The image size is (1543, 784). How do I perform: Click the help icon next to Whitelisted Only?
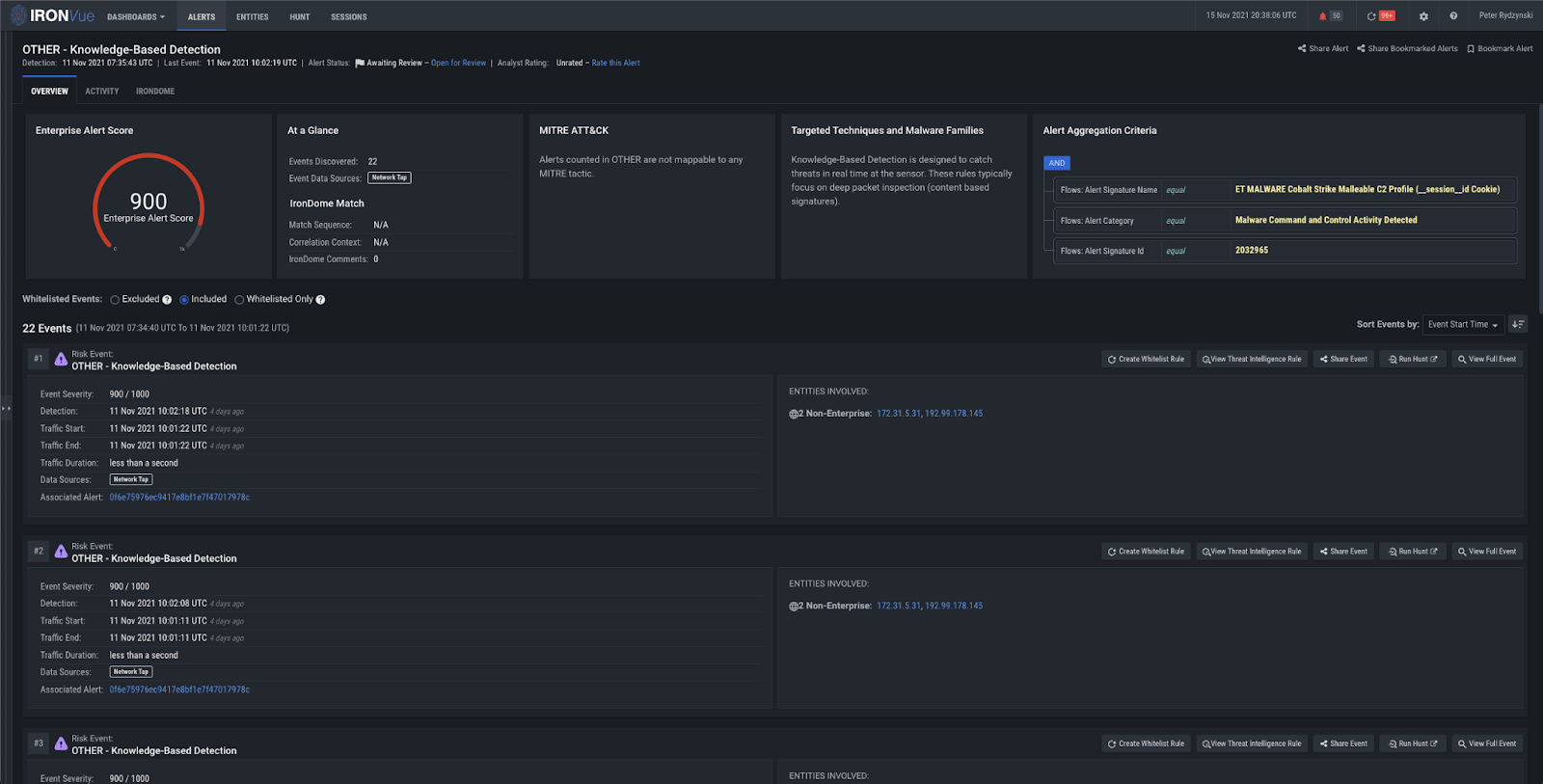tap(320, 300)
